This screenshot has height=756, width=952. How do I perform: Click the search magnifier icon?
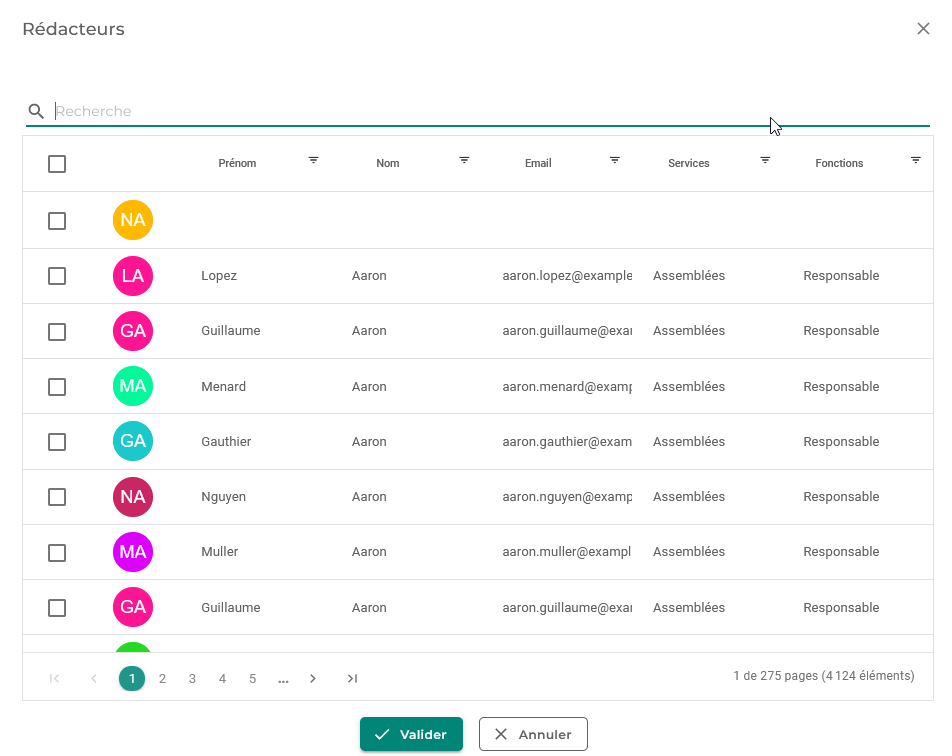click(36, 111)
